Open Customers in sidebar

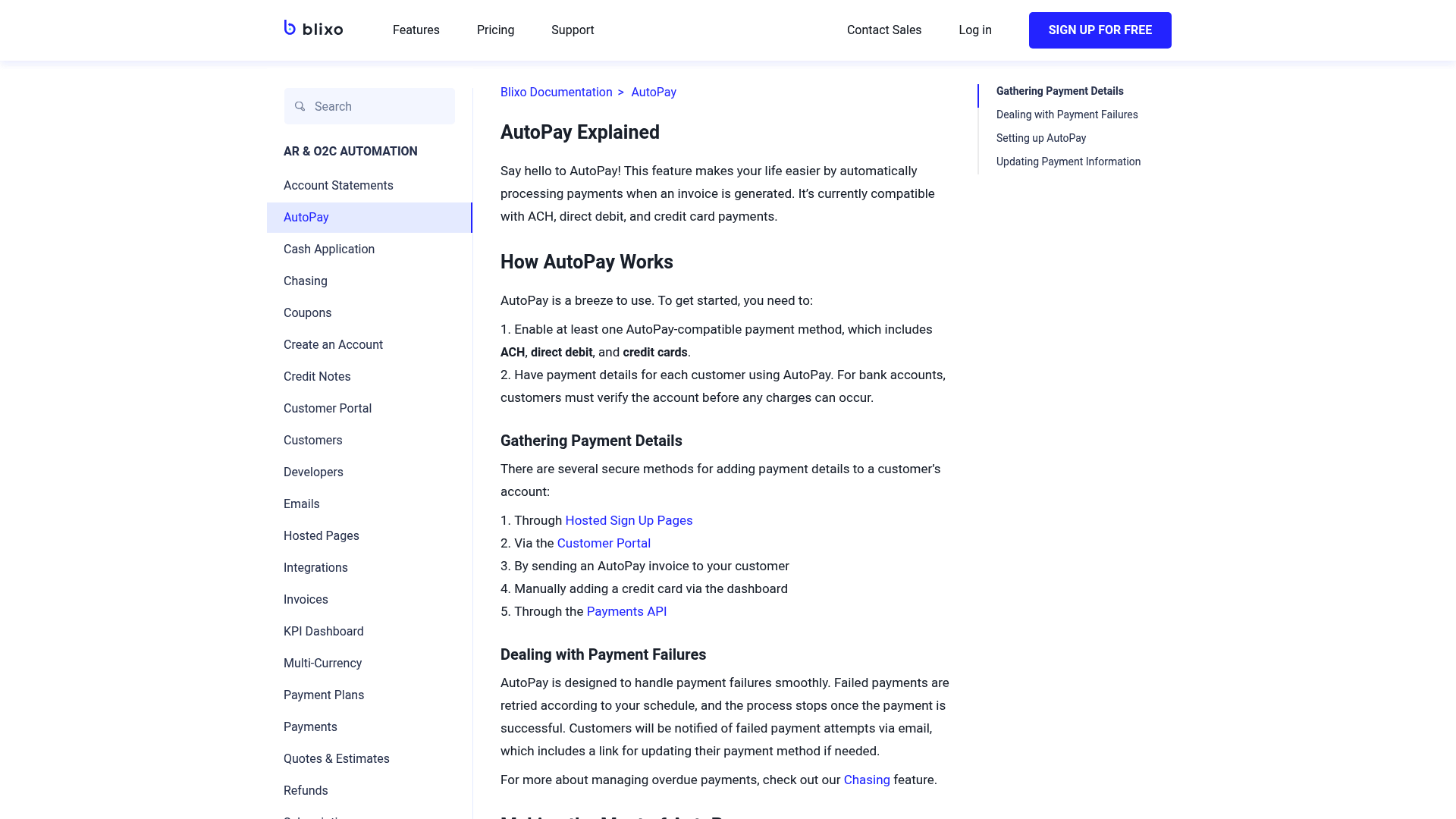click(312, 441)
